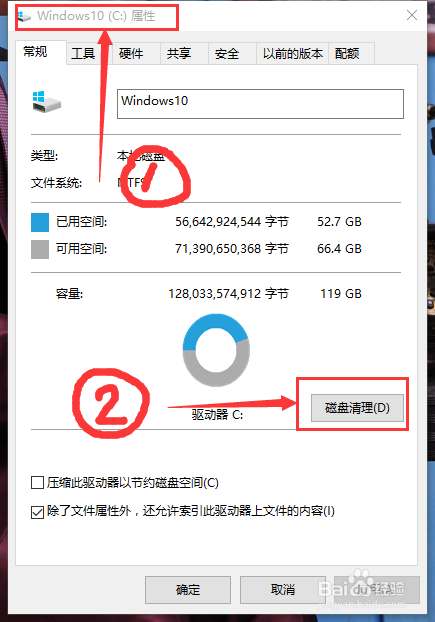Select the 共享 tab
435x622 pixels.
click(179, 54)
